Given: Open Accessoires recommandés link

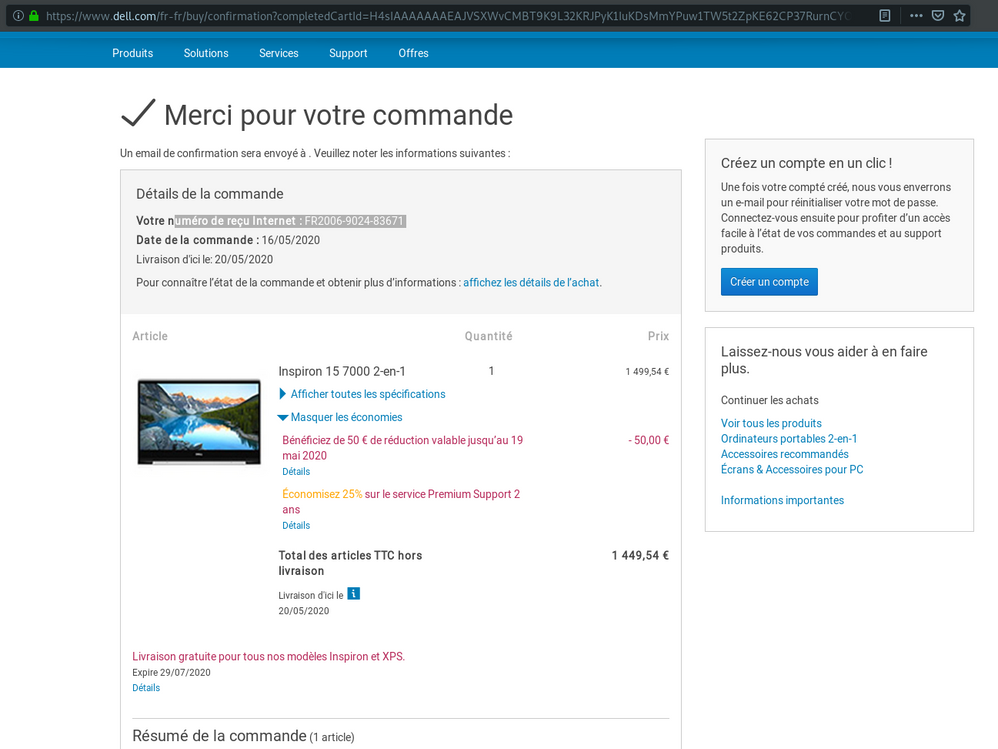Looking at the screenshot, I should click(x=784, y=454).
